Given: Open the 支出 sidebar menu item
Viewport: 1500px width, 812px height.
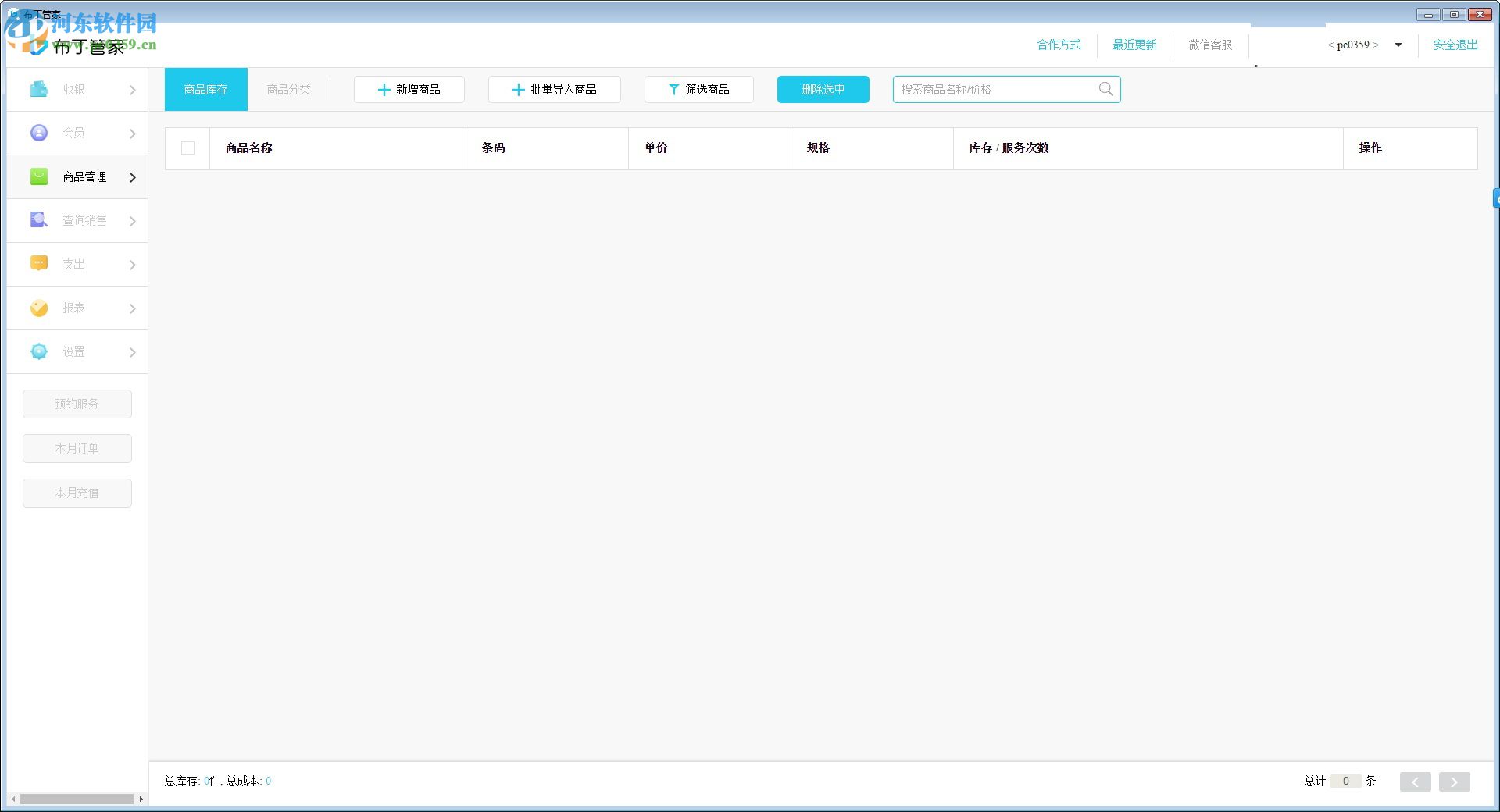Looking at the screenshot, I should (x=77, y=264).
